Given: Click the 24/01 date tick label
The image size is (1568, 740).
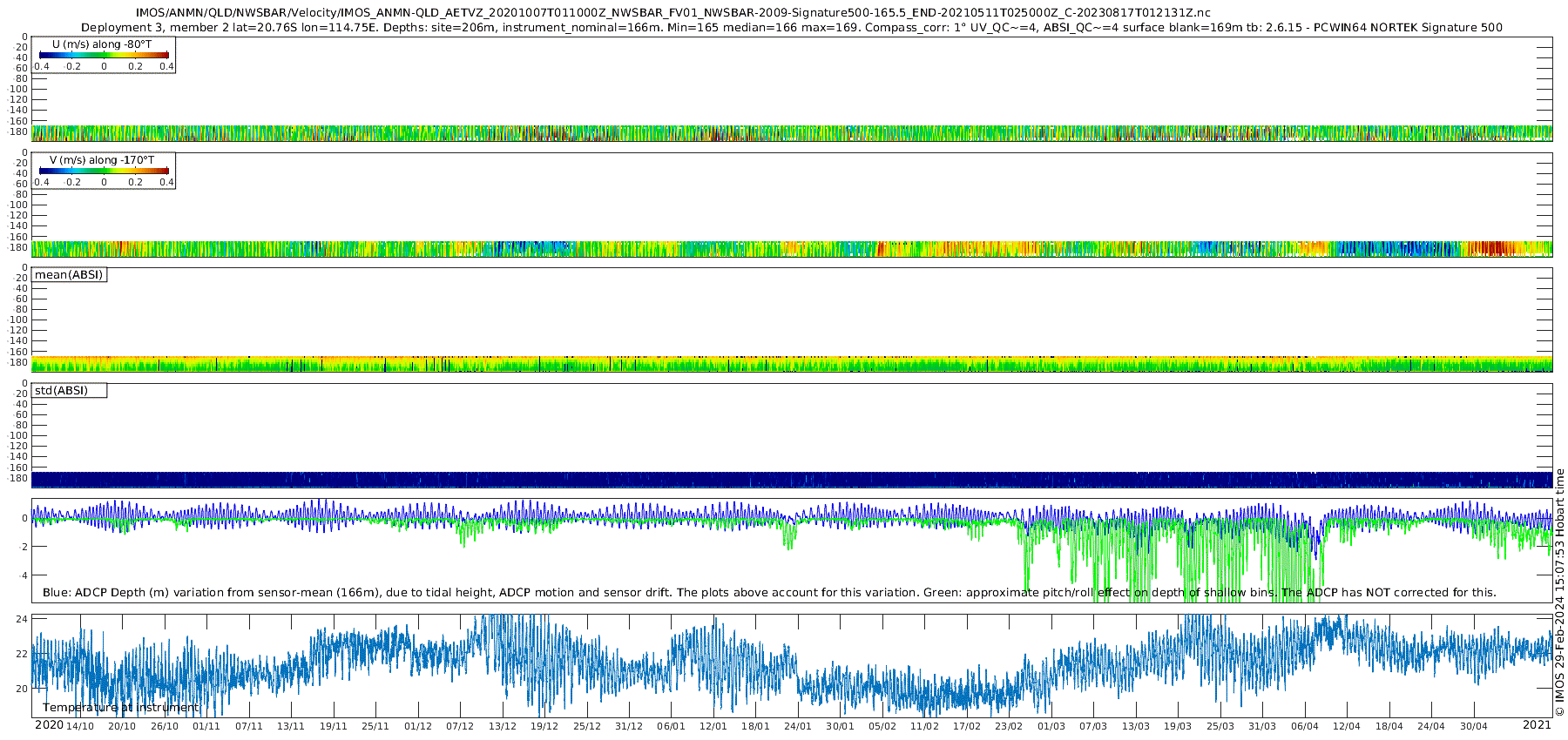Looking at the screenshot, I should [x=798, y=726].
